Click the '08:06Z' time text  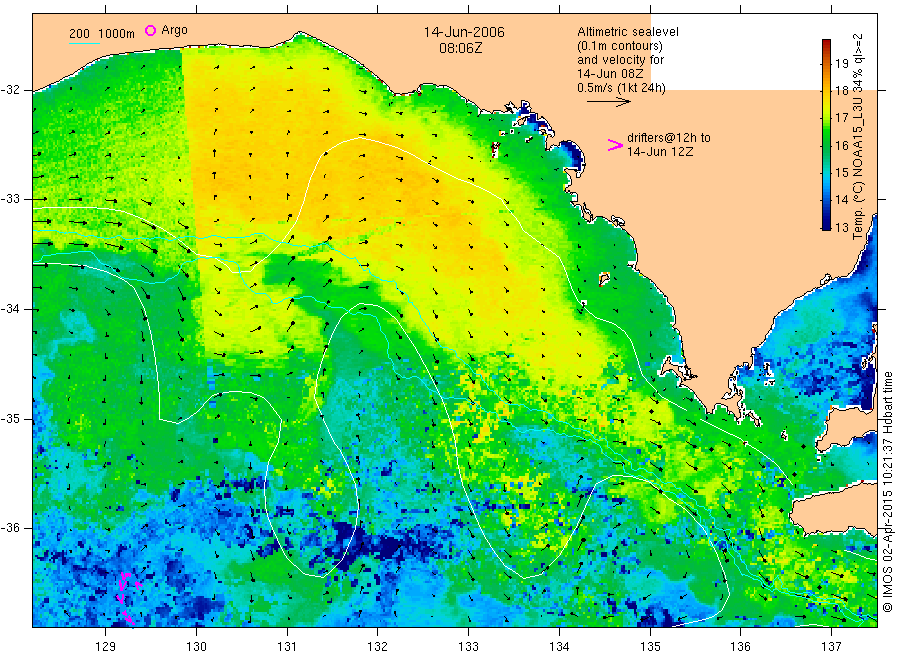[x=460, y=48]
